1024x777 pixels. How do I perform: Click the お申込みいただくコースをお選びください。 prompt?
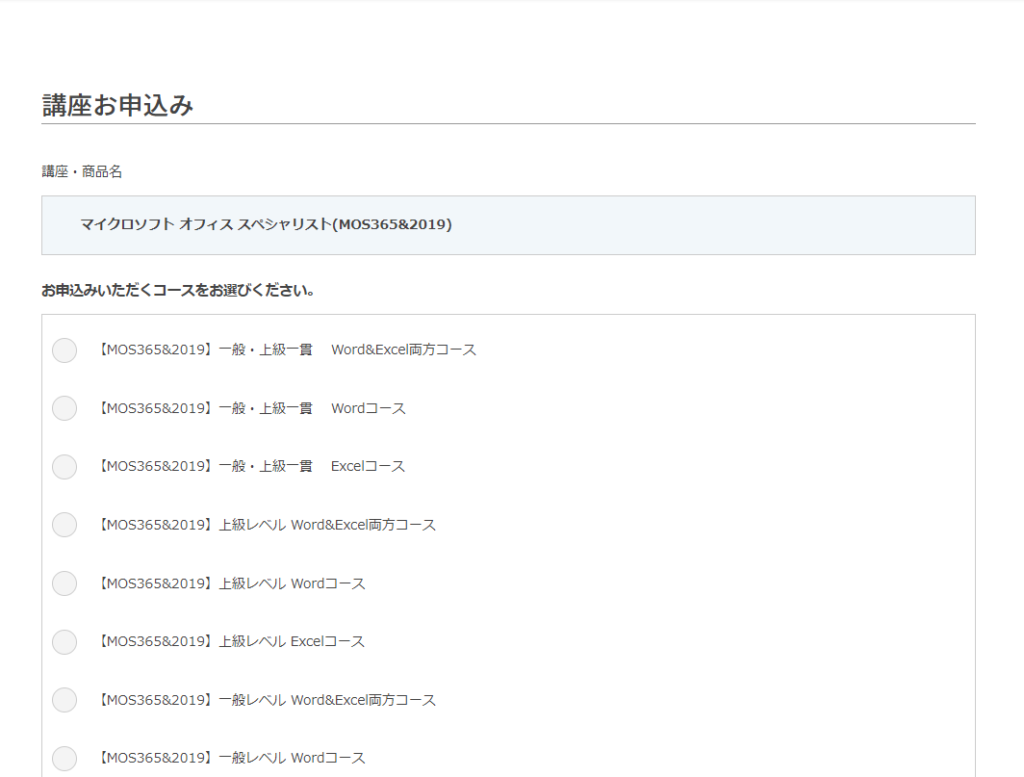pos(178,291)
